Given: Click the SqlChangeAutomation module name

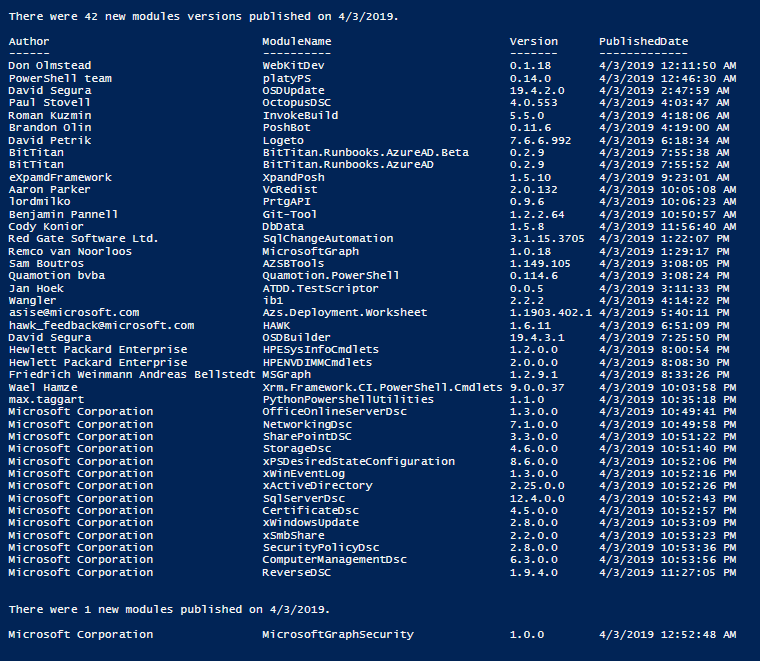Looking at the screenshot, I should pyautogui.click(x=328, y=238).
